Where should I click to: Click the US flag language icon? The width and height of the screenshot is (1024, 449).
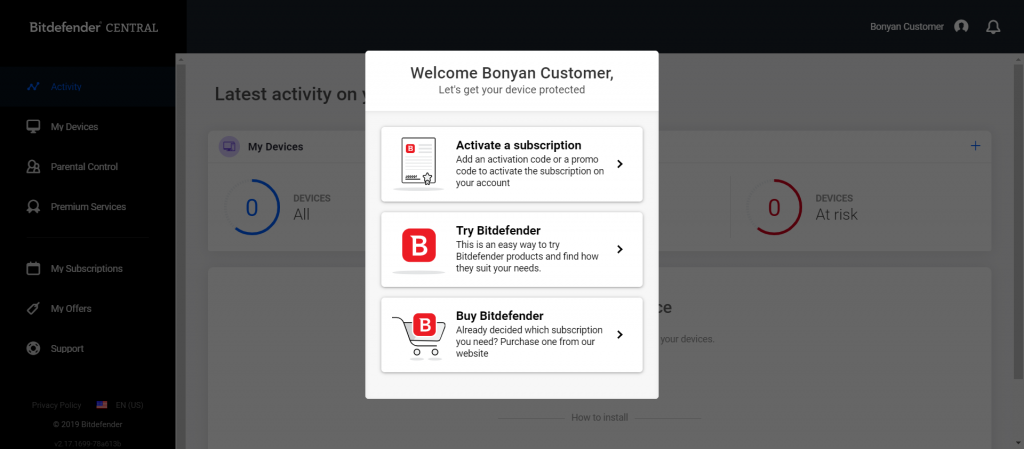pos(102,405)
